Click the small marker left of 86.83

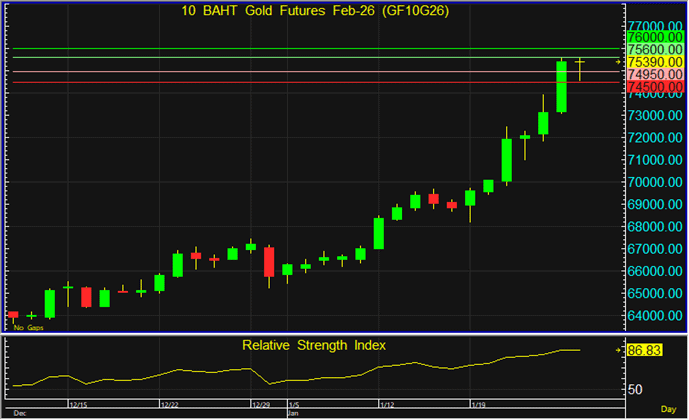click(x=619, y=350)
